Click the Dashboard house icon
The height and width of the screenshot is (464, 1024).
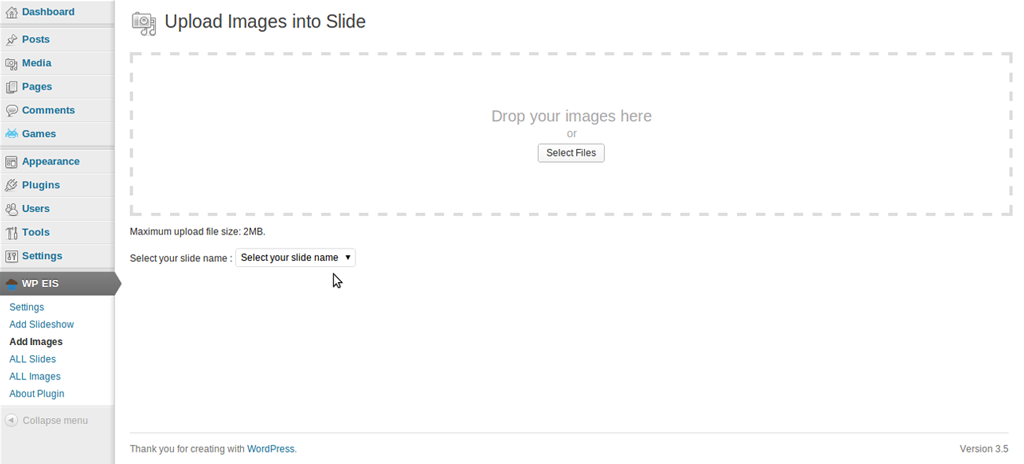click(11, 12)
